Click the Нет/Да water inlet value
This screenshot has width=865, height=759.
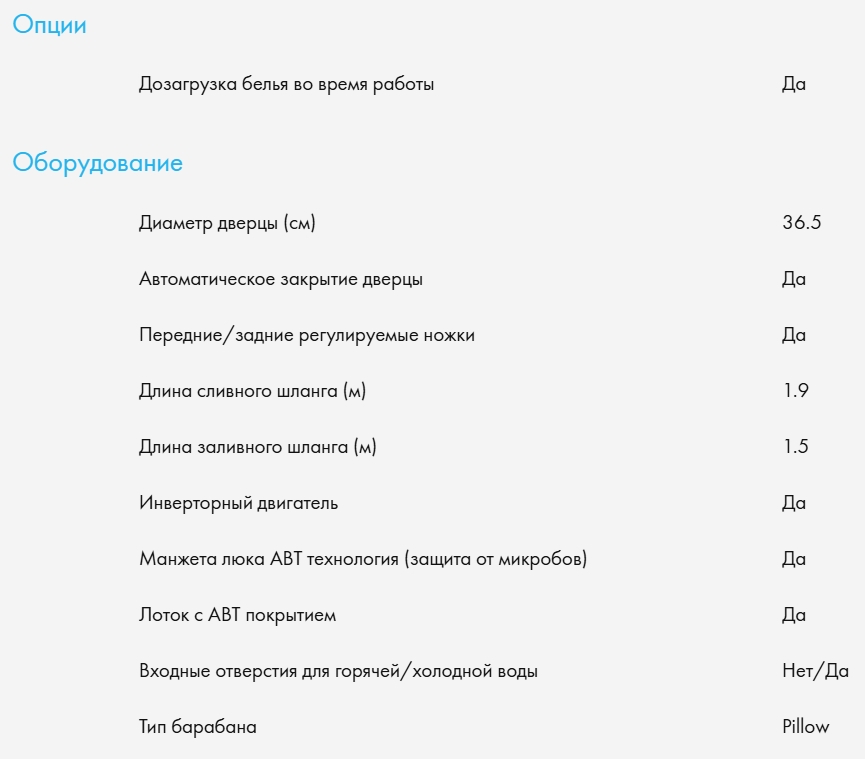click(815, 671)
